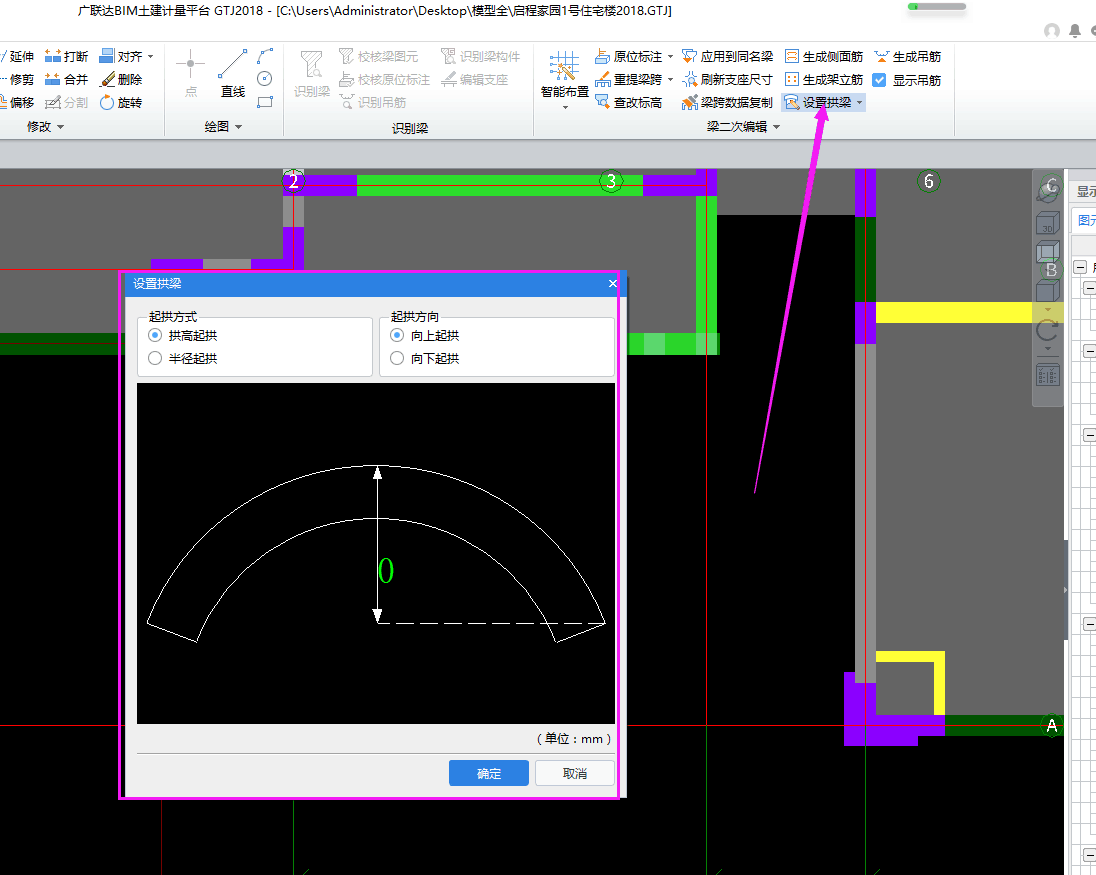Select the rectangle drawing tool
Viewport: 1096px width, 875px height.
tap(265, 102)
